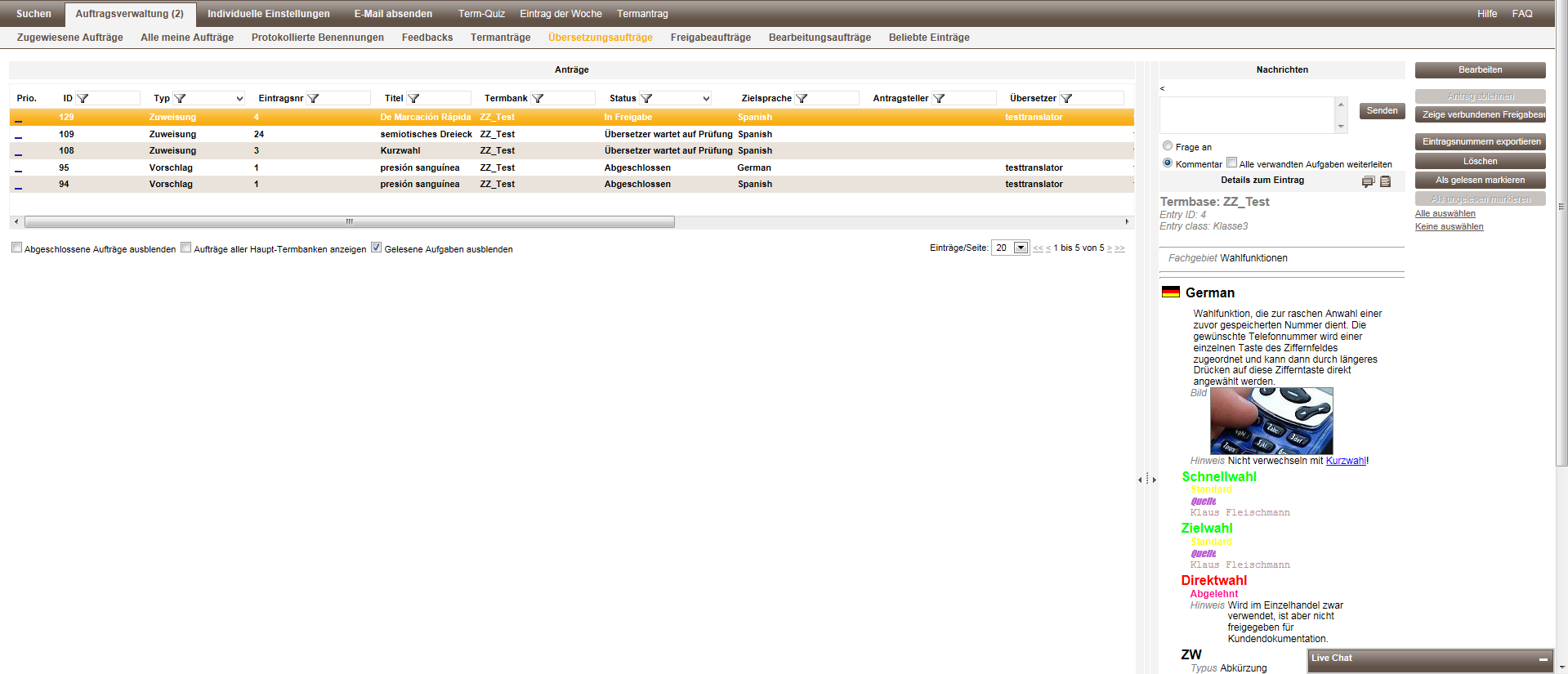Click the Löschen button
Image resolution: width=1568 pixels, height=674 pixels.
pyautogui.click(x=1481, y=162)
